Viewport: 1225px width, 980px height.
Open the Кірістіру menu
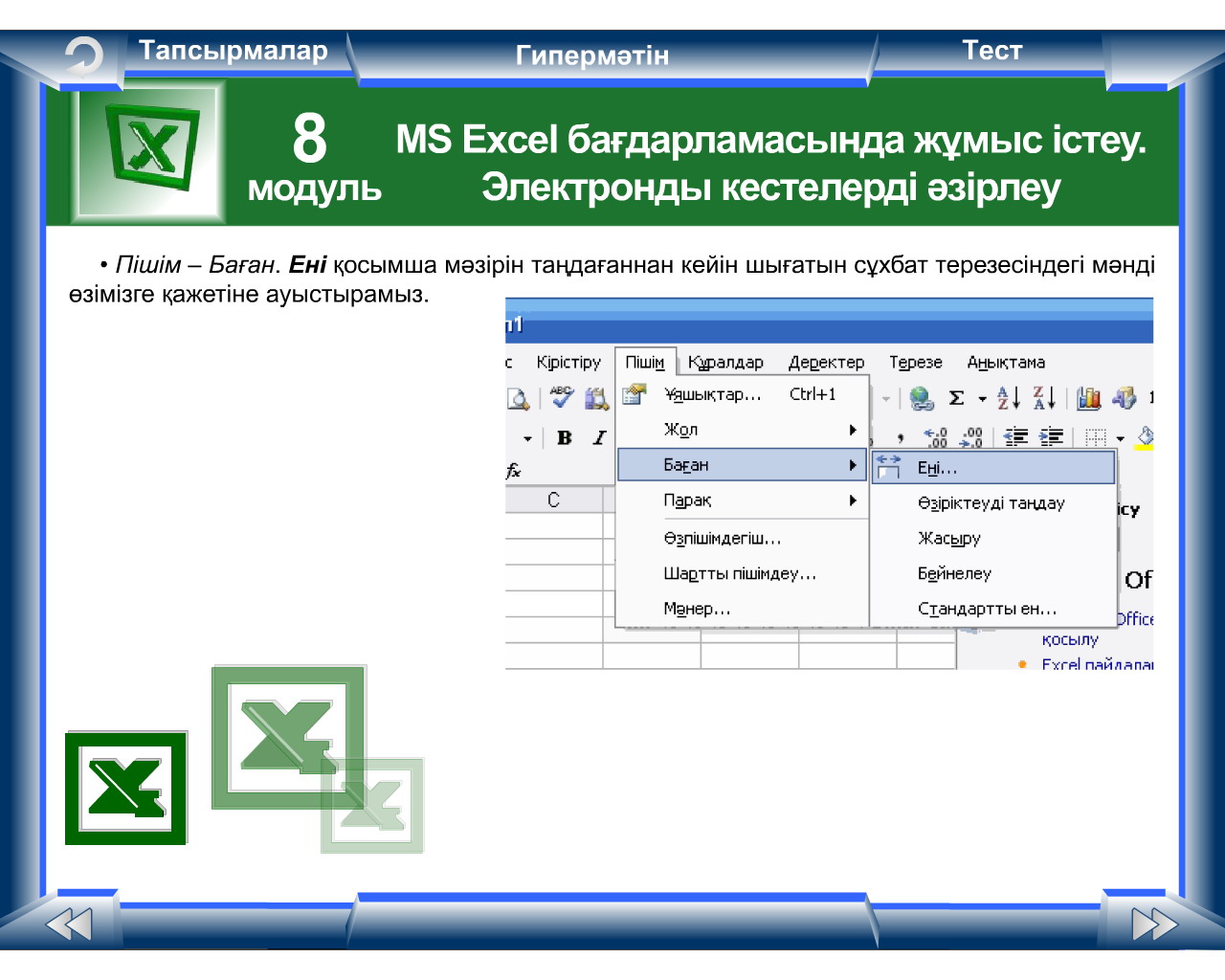tap(568, 362)
